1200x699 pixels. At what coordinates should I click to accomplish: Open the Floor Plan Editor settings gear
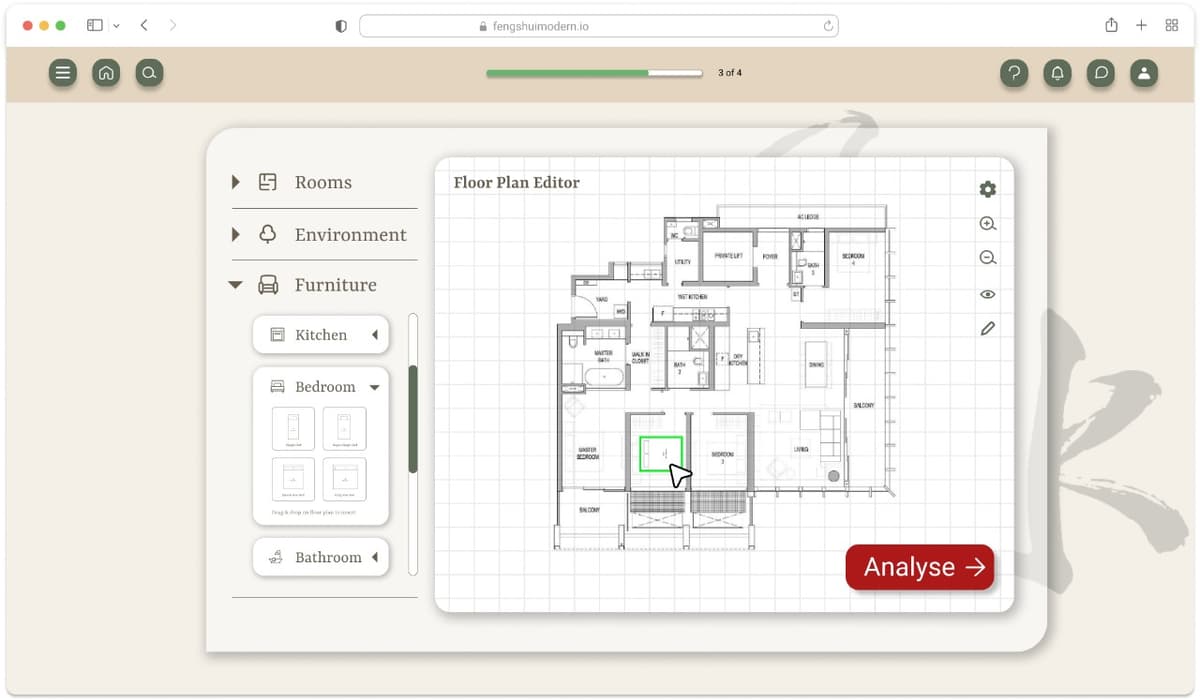pos(987,188)
